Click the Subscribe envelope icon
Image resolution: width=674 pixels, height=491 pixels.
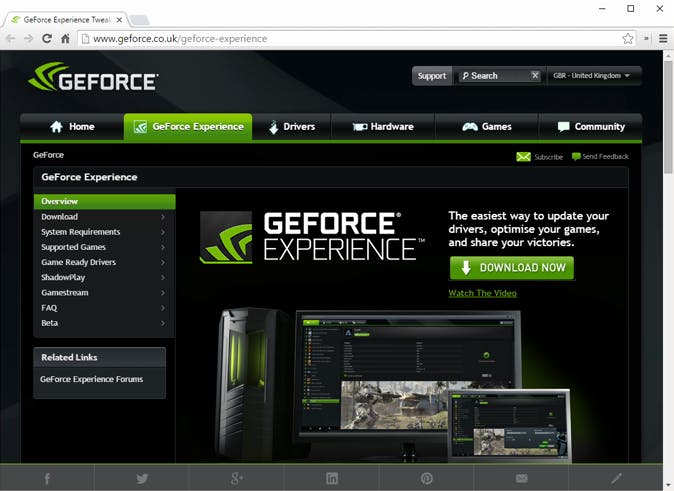[x=523, y=157]
